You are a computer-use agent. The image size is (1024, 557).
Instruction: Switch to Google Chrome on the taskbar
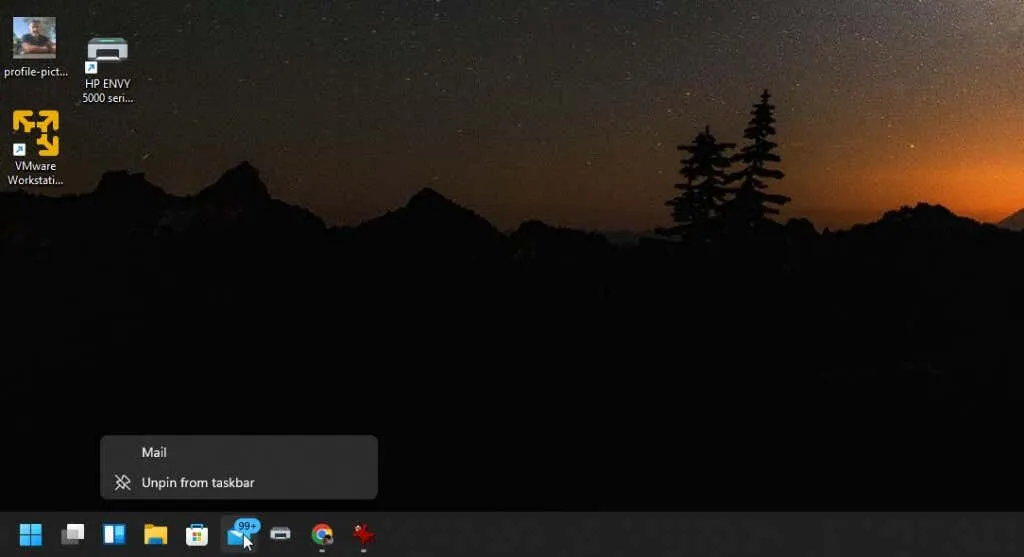[x=322, y=535]
